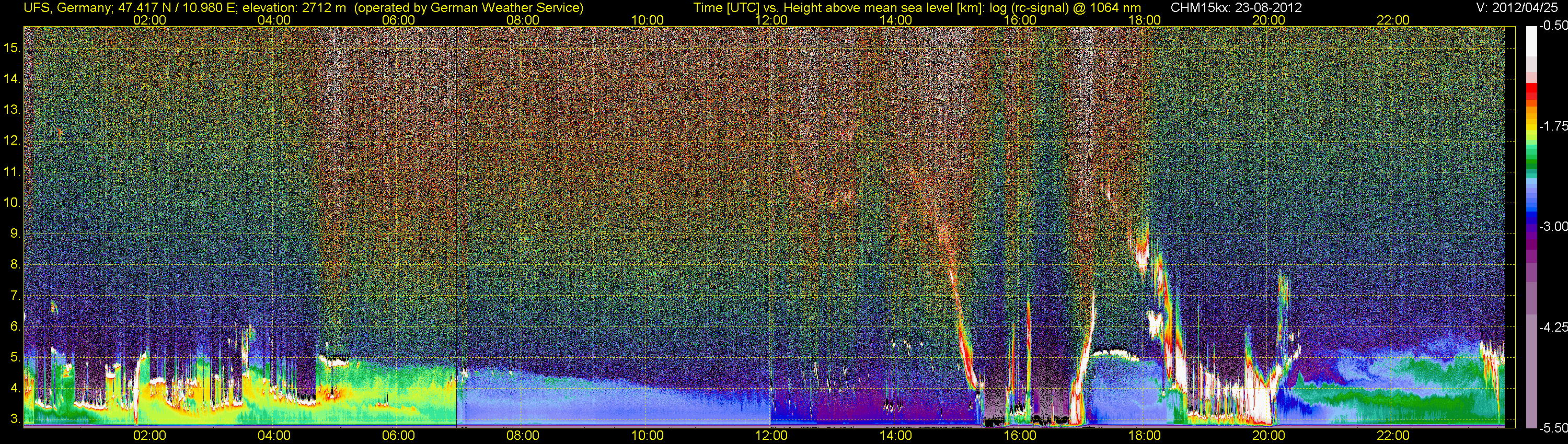Click the bottom axis time label 06:00

[x=398, y=436]
